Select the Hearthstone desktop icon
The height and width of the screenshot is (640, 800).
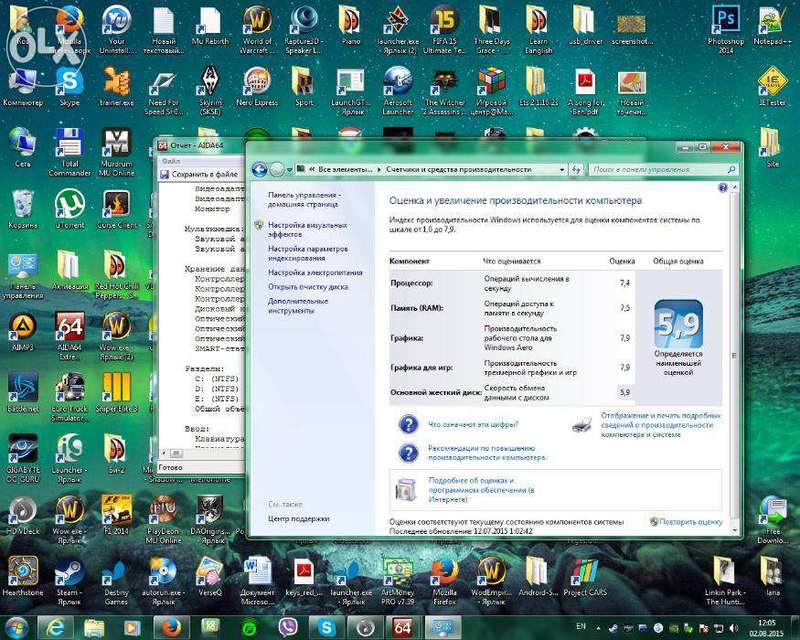pos(22,571)
